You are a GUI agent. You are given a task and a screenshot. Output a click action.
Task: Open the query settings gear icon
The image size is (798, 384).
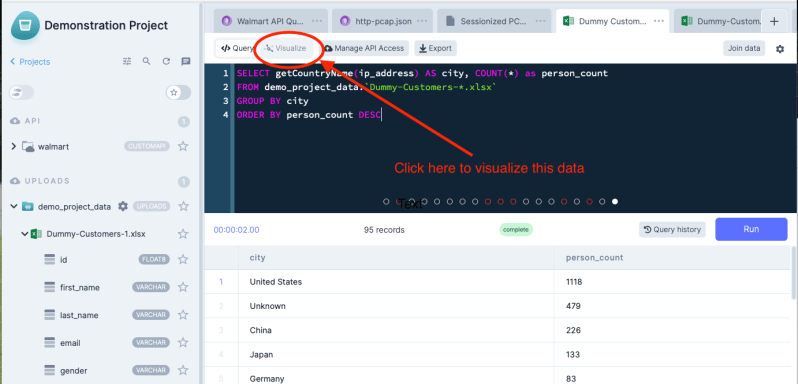(780, 49)
